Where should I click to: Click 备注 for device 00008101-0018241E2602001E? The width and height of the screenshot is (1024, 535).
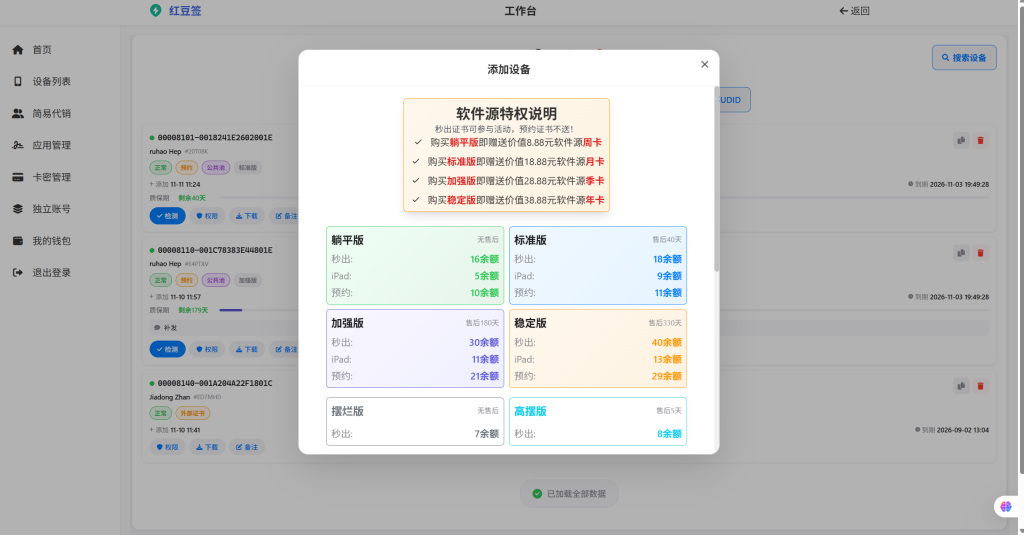pyautogui.click(x=285, y=216)
